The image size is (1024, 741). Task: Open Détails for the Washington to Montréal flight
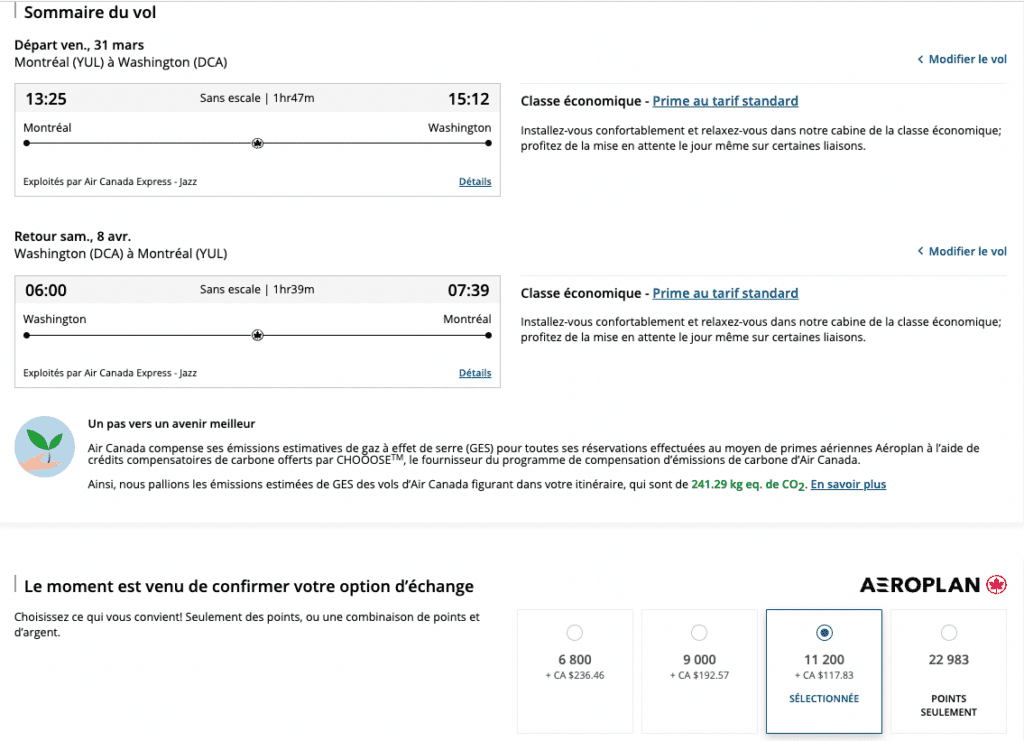475,373
